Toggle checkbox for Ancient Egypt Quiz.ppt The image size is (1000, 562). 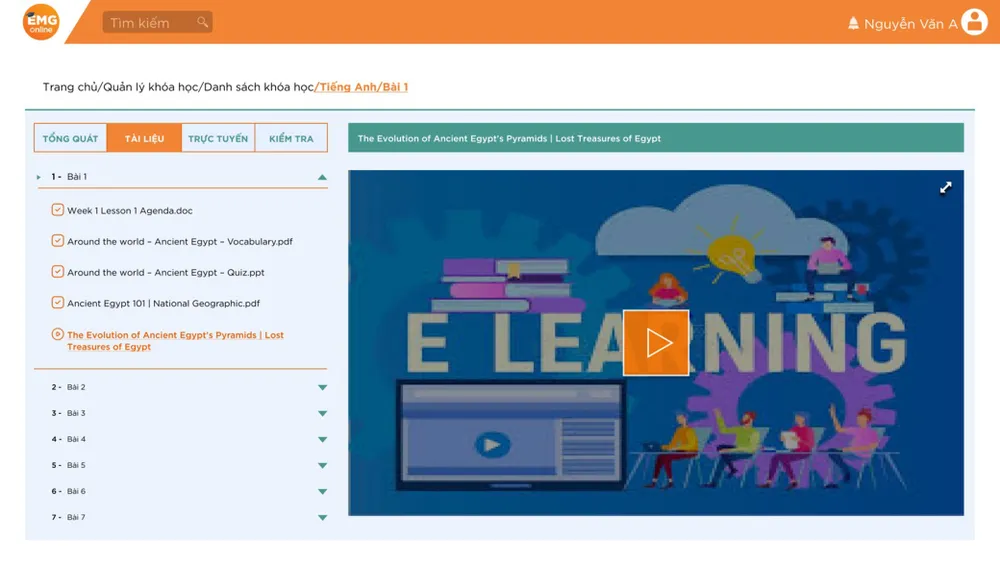(x=57, y=272)
